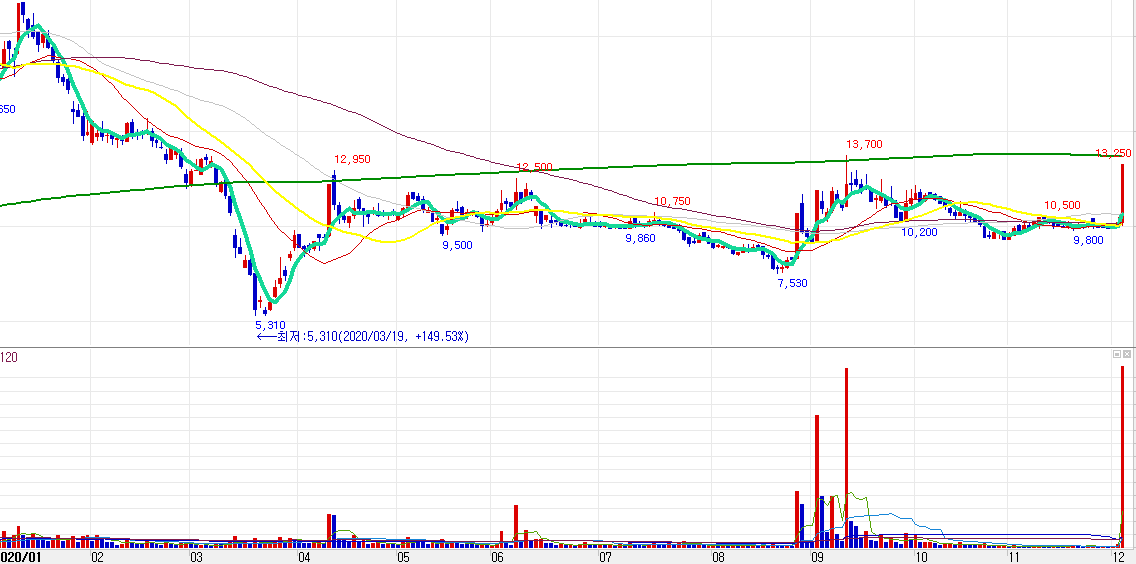Select the 04 month marker on time axis
Screen dimensions: 1136x564
(304, 557)
